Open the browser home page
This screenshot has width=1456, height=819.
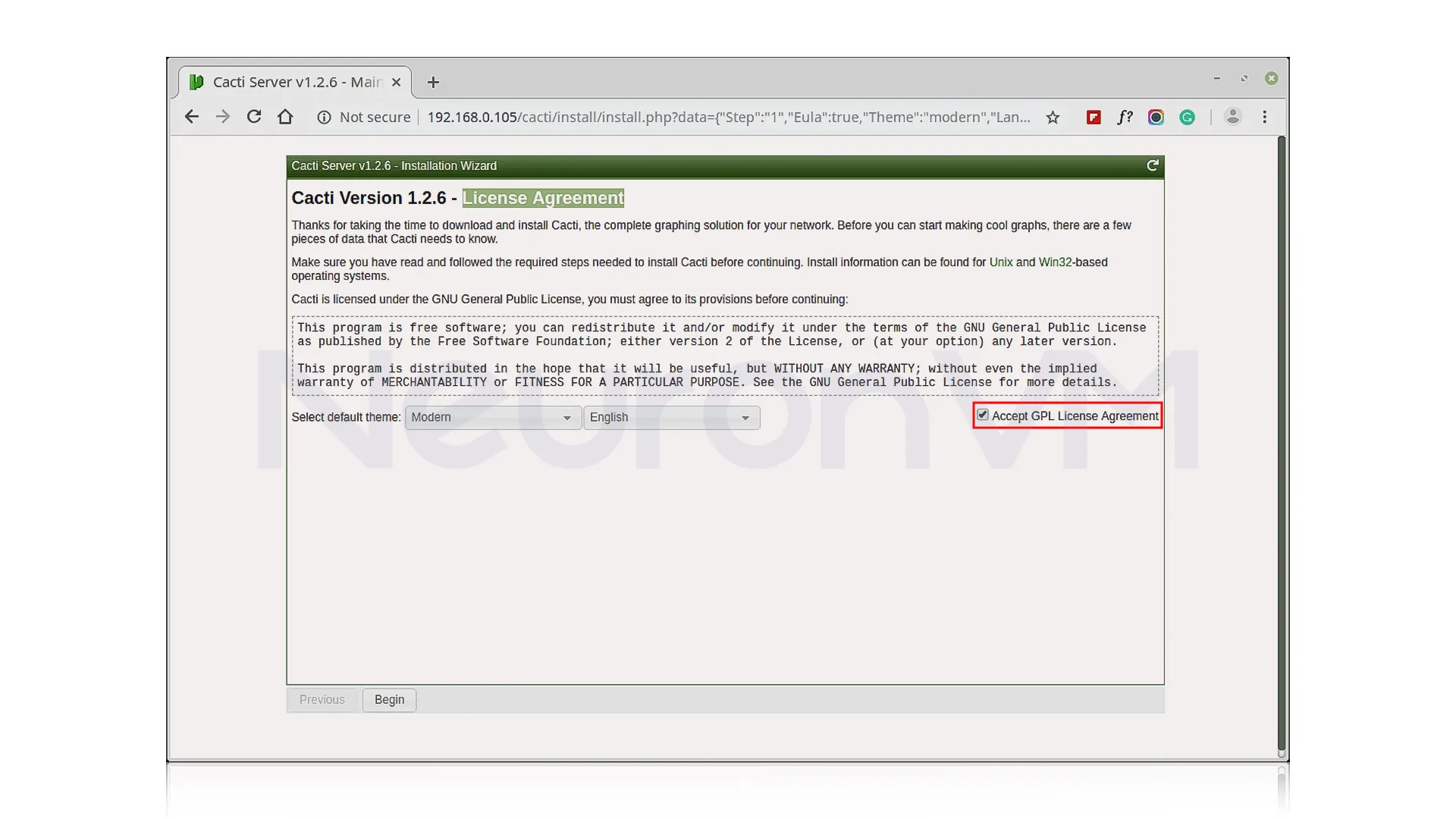285,117
